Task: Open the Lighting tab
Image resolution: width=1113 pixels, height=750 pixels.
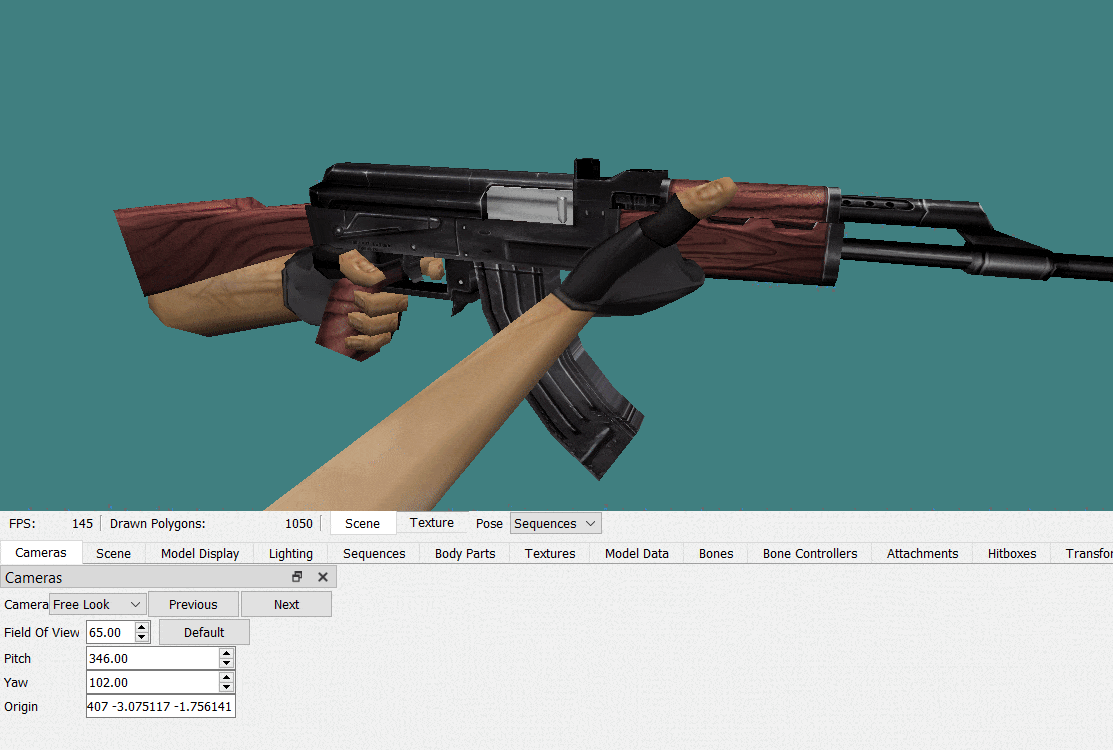Action: pos(291,553)
